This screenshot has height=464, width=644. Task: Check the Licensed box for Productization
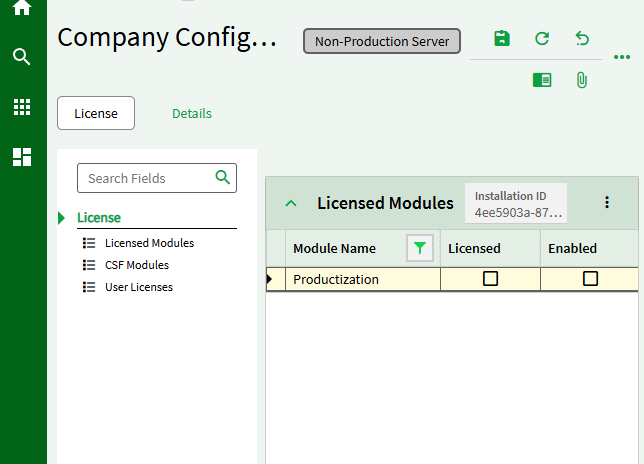coord(490,279)
